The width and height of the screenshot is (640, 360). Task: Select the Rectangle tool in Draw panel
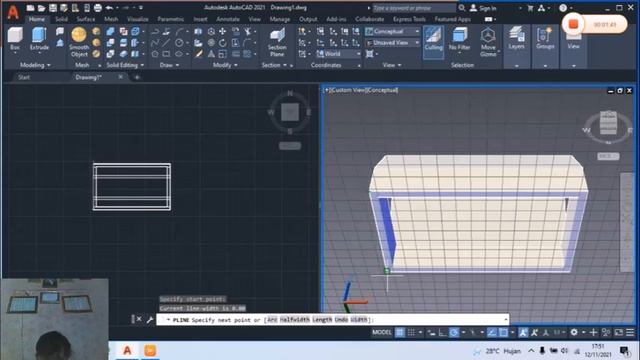coord(166,54)
